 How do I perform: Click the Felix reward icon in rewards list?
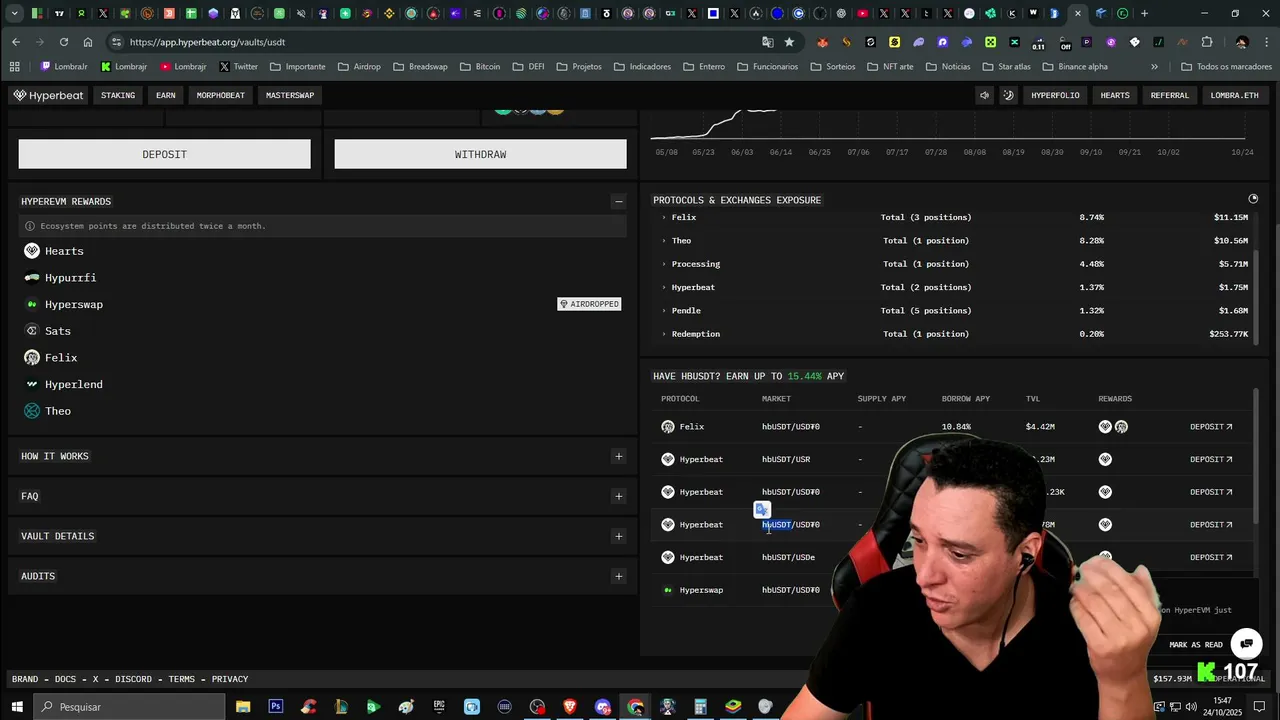point(32,357)
